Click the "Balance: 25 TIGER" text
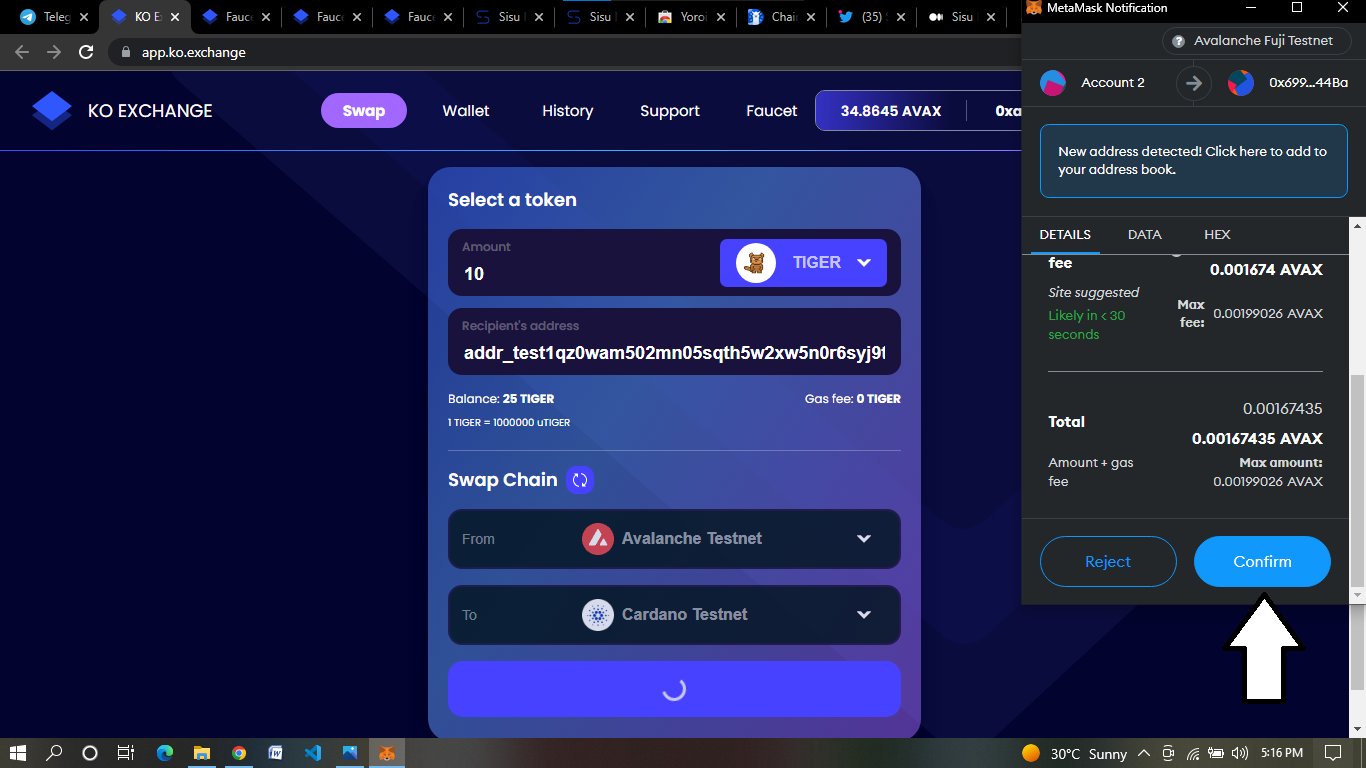This screenshot has height=768, width=1366. [501, 399]
